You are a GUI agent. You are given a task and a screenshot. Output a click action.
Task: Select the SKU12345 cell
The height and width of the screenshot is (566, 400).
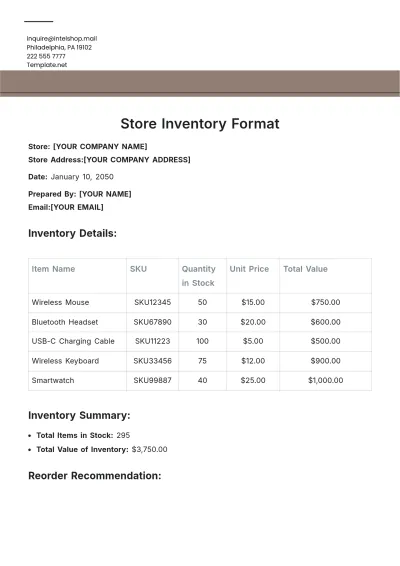152,302
